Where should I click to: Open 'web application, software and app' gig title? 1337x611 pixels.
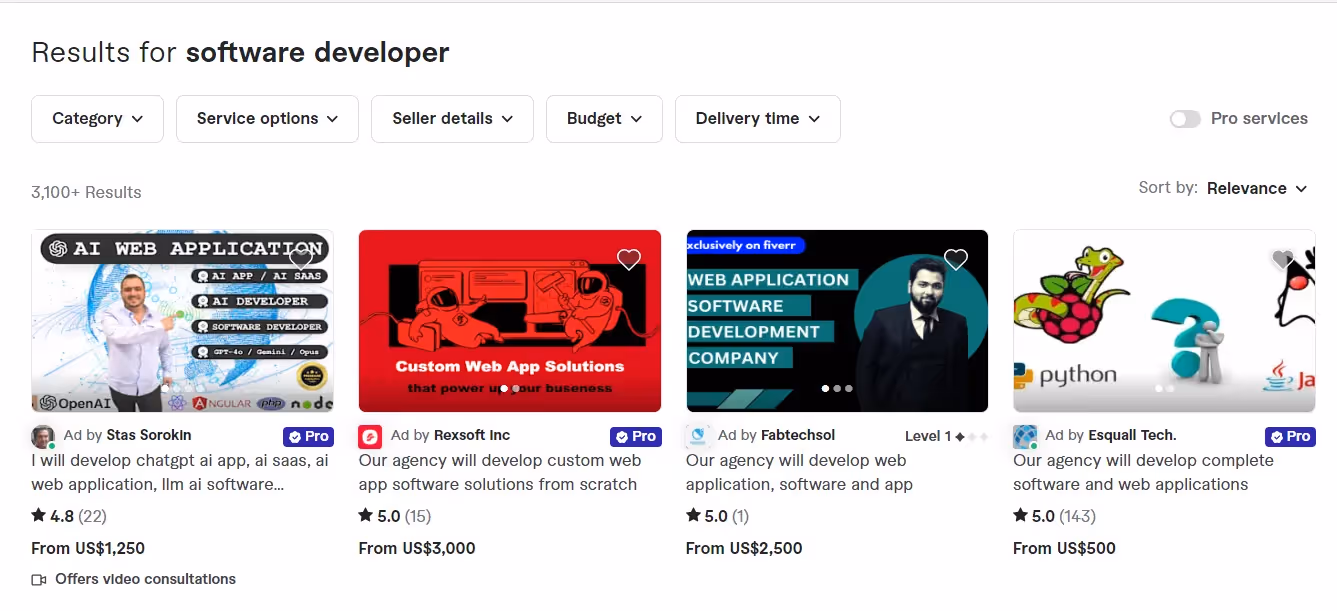tap(799, 472)
